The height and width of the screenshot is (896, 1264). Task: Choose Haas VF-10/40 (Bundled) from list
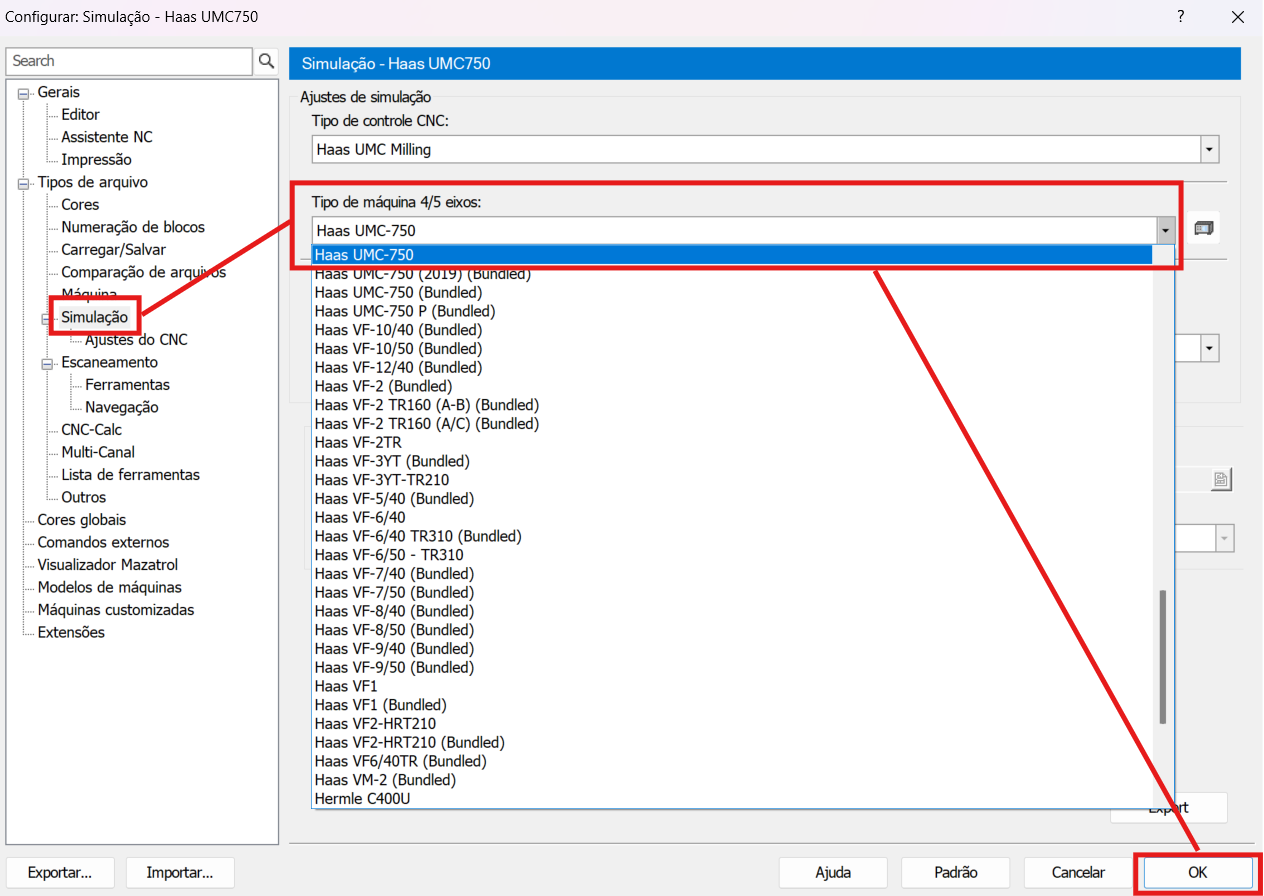click(397, 330)
